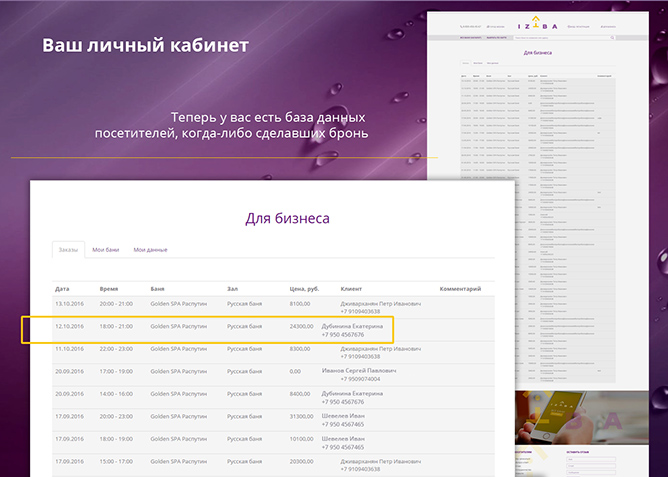Click the Цена, руб. column header
668x477 pixels.
pos(304,289)
